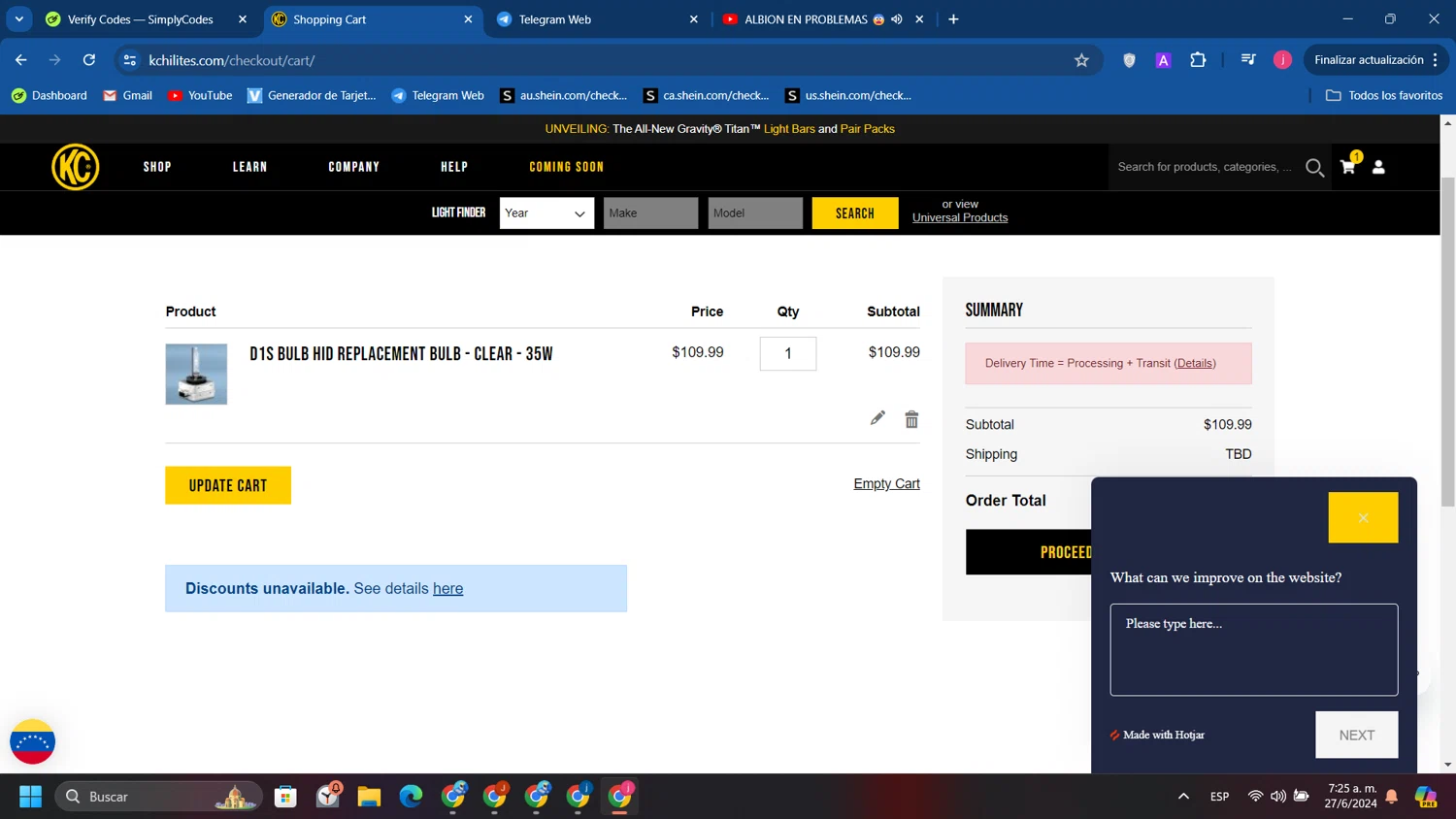This screenshot has height=819, width=1456.
Task: View site information icon in the address bar
Action: point(129,60)
